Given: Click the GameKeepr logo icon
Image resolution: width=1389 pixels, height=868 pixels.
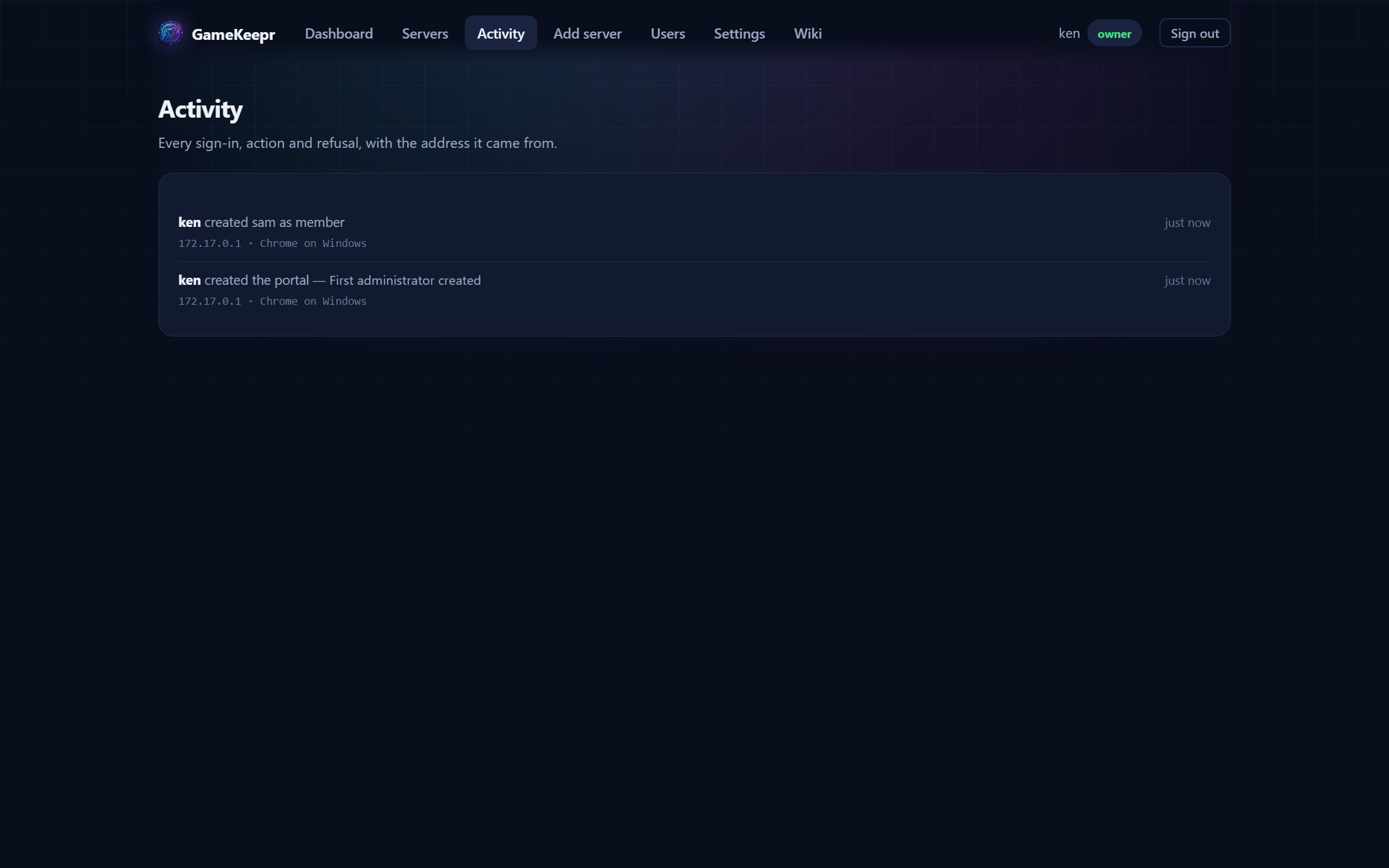Looking at the screenshot, I should coord(170,33).
